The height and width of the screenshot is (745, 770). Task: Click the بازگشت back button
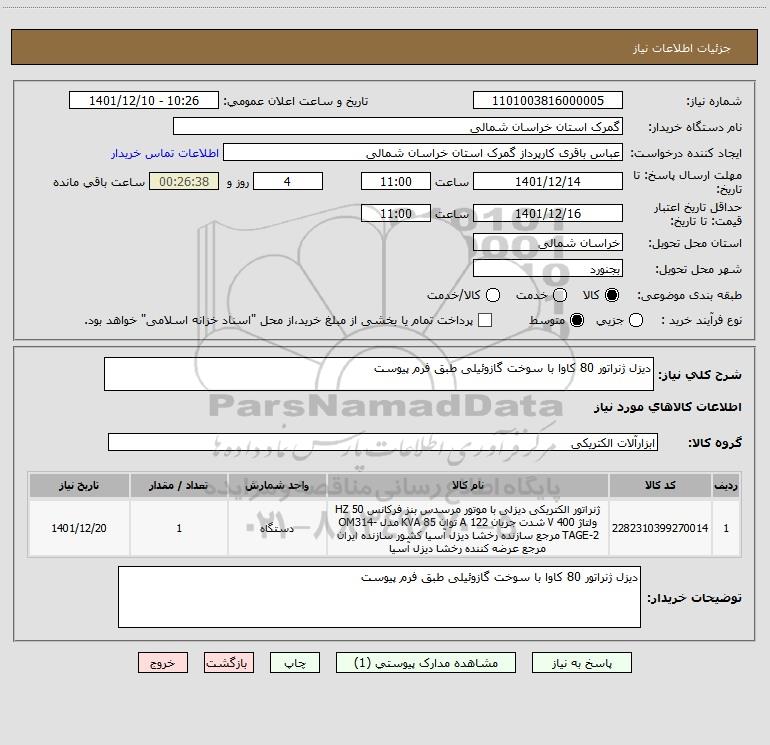(229, 663)
